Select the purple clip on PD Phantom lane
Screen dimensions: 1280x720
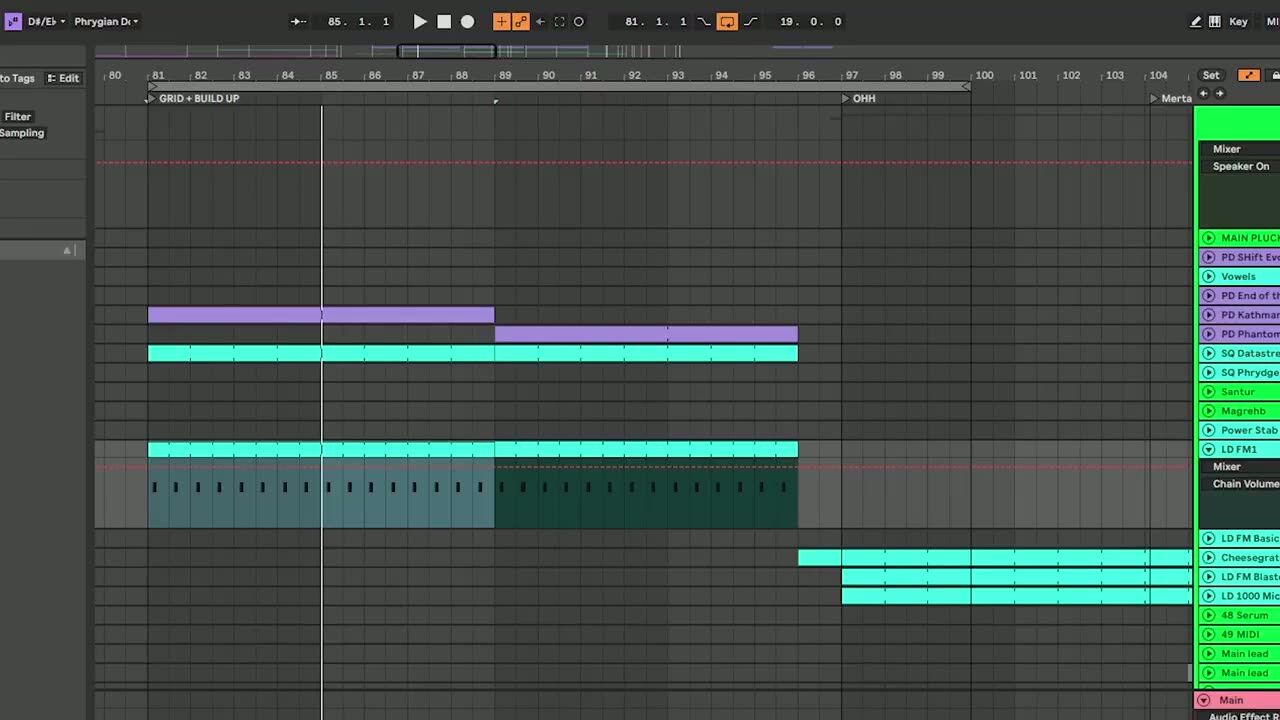(x=646, y=334)
